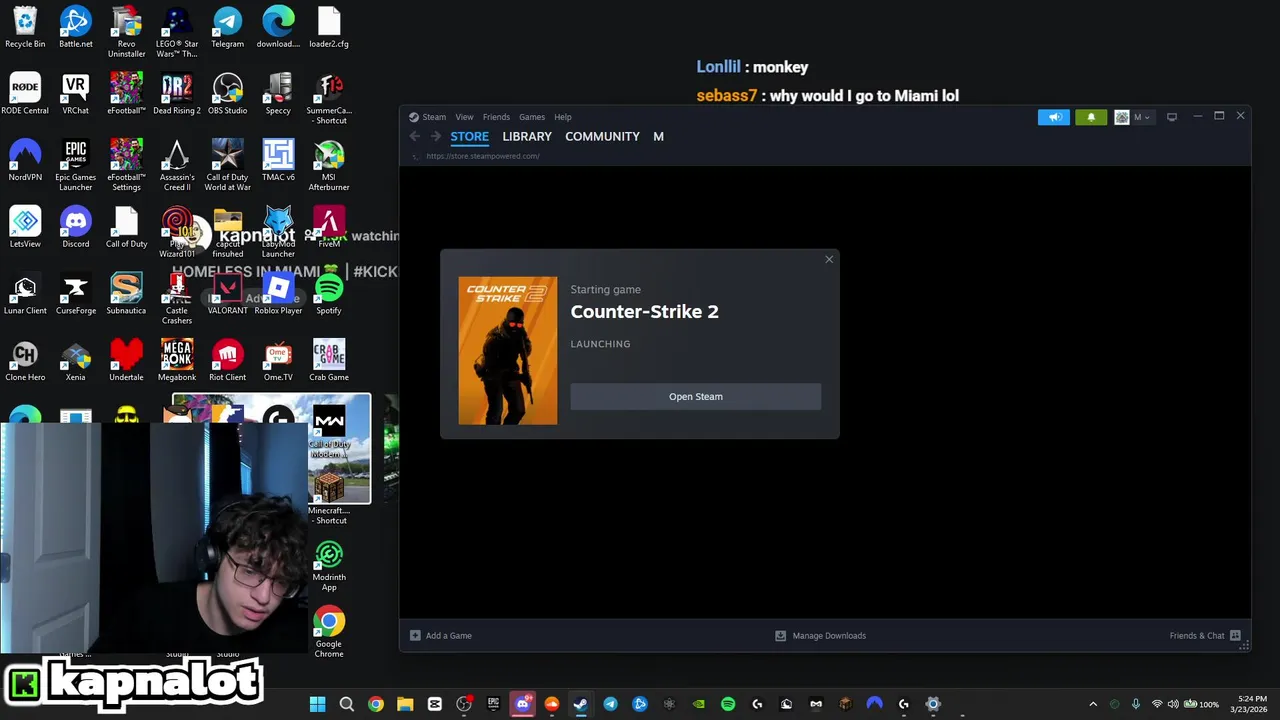Screen dimensions: 1280x720
Task: Select the Recycle Bin desktop icon
Action: tap(25, 27)
